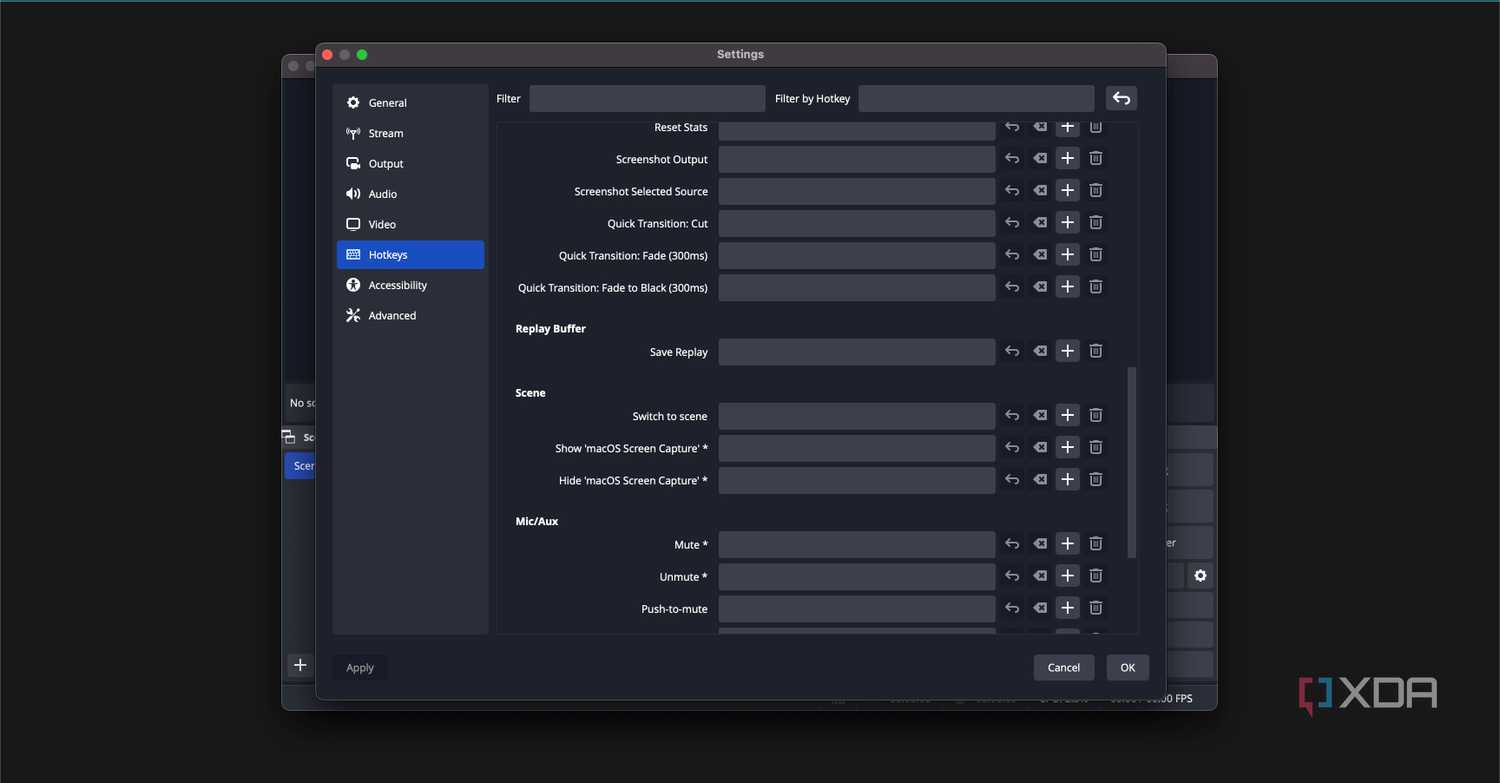The height and width of the screenshot is (783, 1500).
Task: Delete the Quick Transition: Fade (300ms) binding
Action: click(x=1096, y=255)
